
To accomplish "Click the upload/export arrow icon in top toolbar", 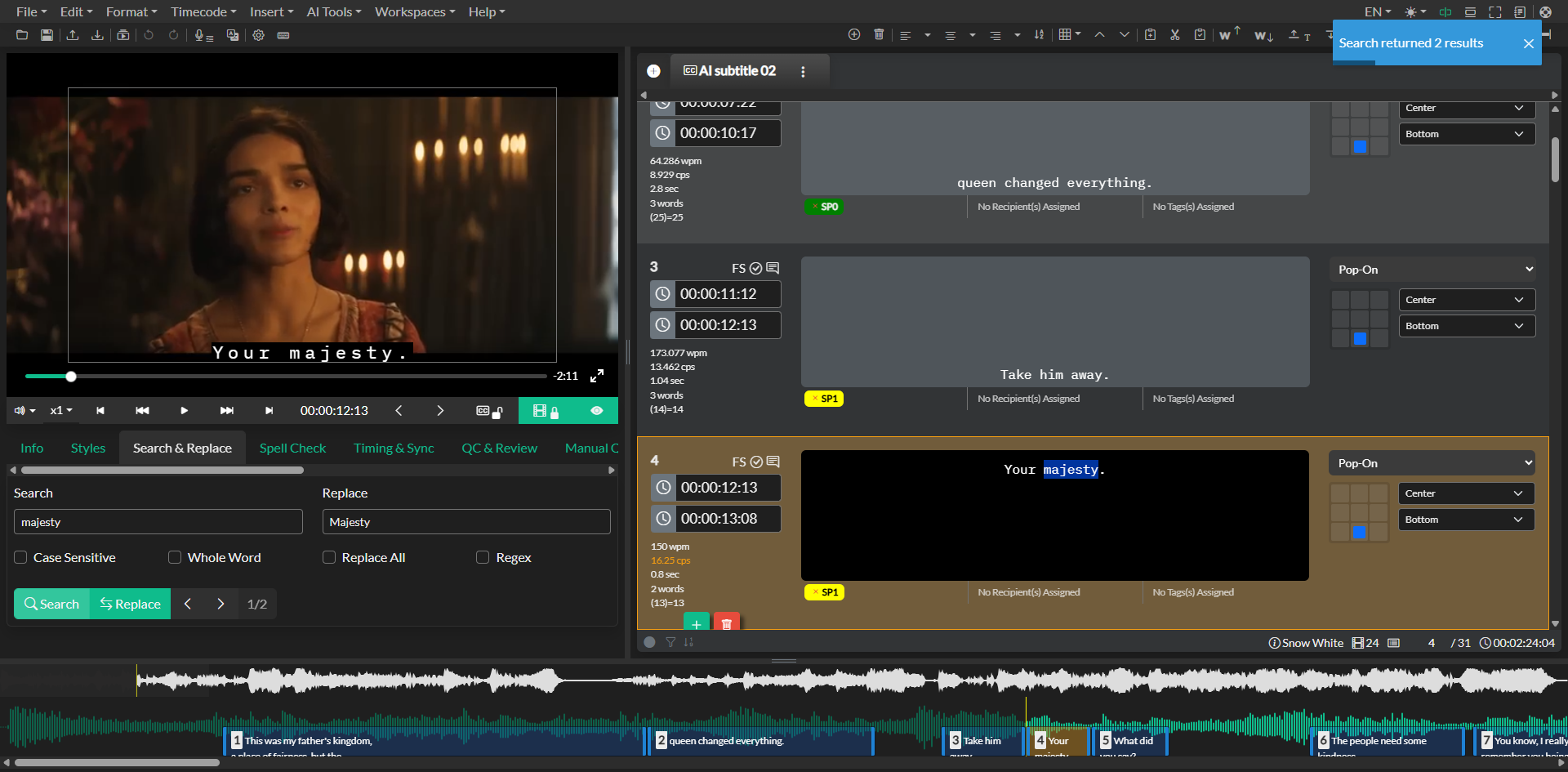I will click(x=73, y=35).
